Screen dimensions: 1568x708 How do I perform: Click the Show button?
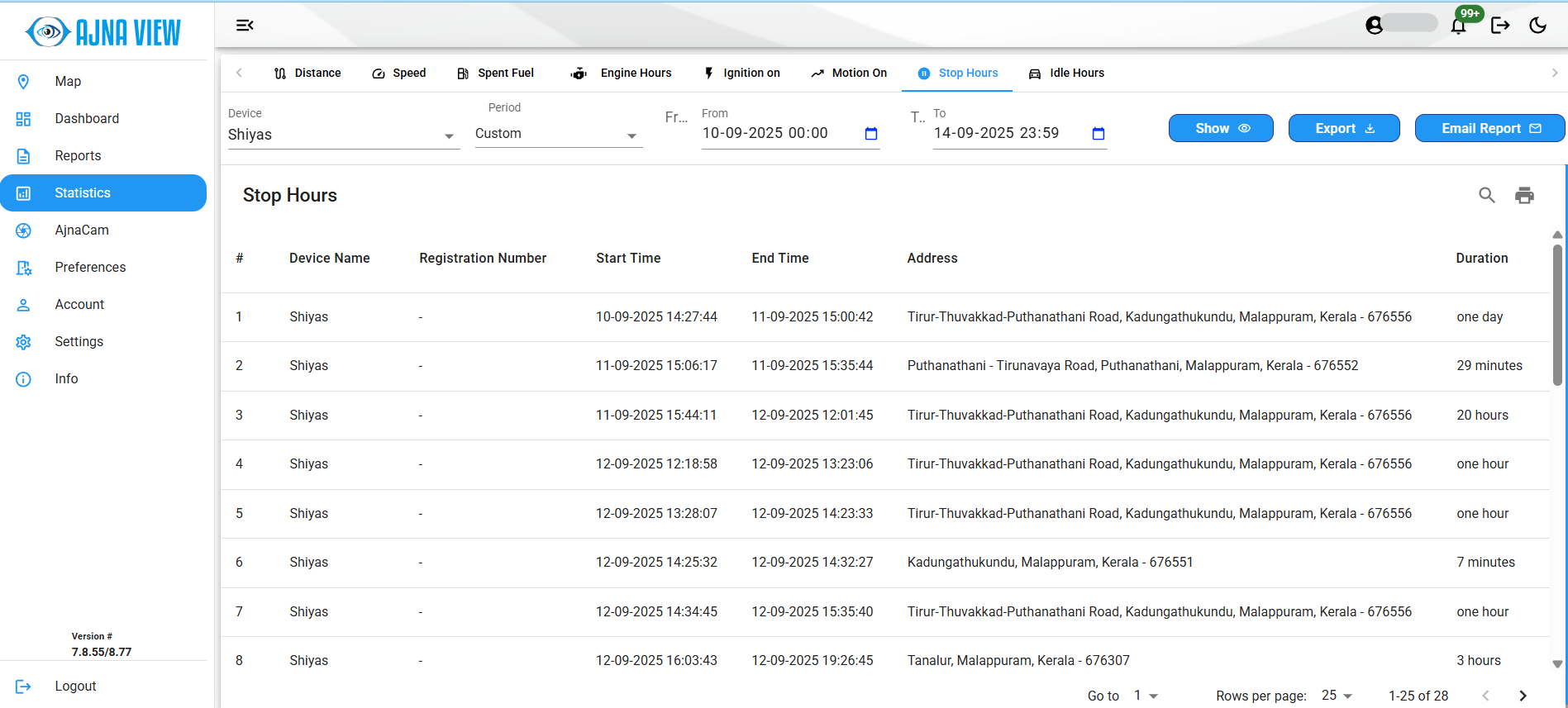click(x=1220, y=128)
